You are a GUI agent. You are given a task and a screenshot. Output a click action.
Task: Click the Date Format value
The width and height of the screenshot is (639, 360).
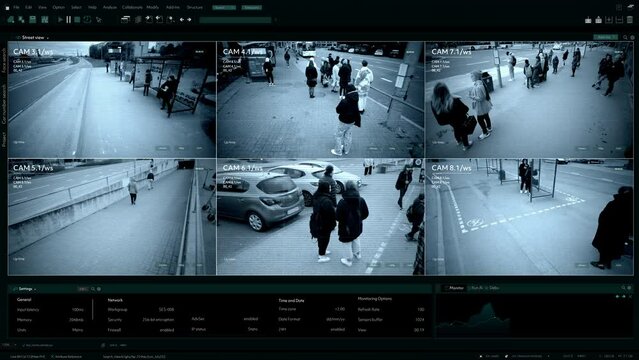pos(336,319)
